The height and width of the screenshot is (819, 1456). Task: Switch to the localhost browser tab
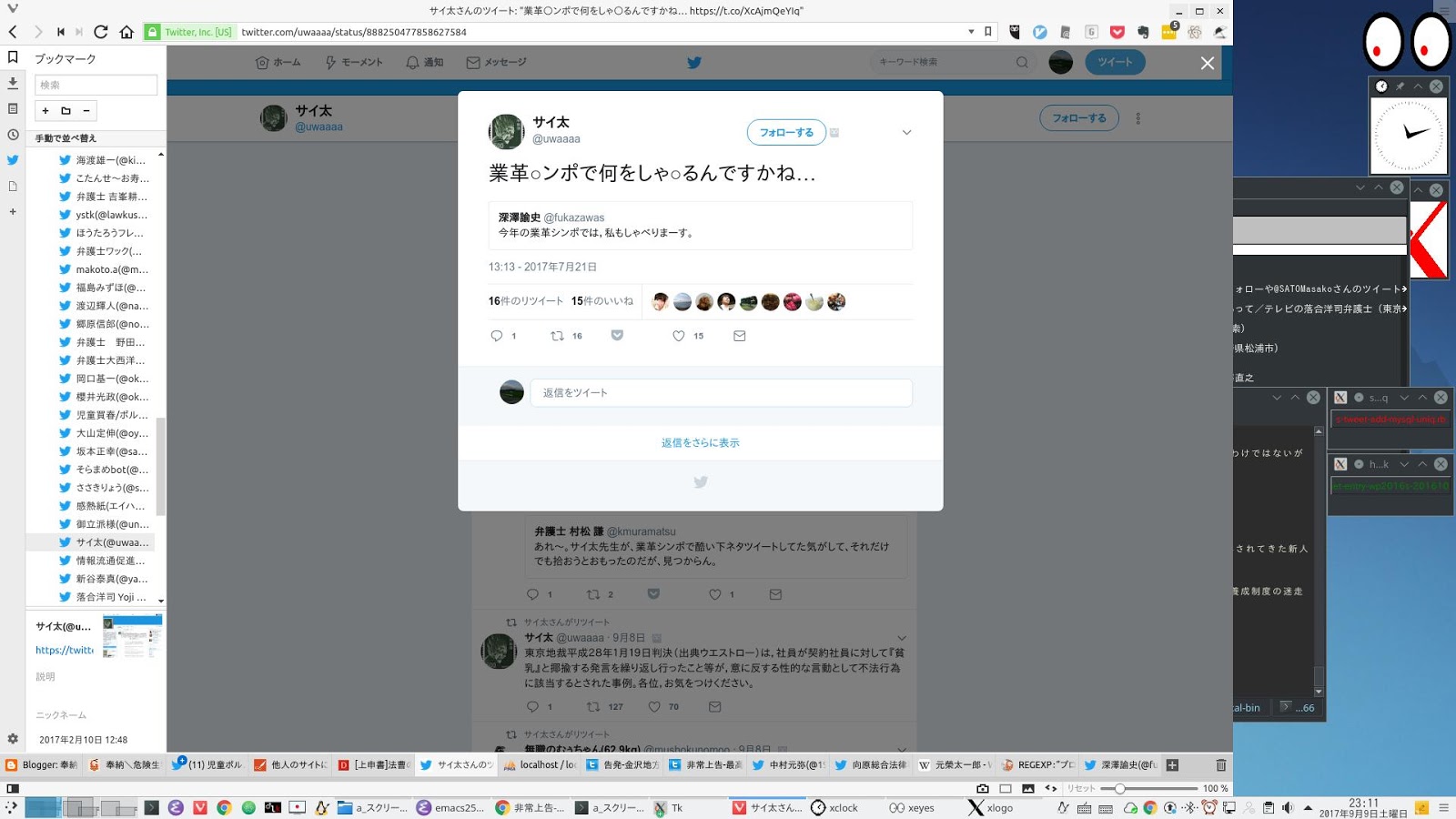[541, 765]
